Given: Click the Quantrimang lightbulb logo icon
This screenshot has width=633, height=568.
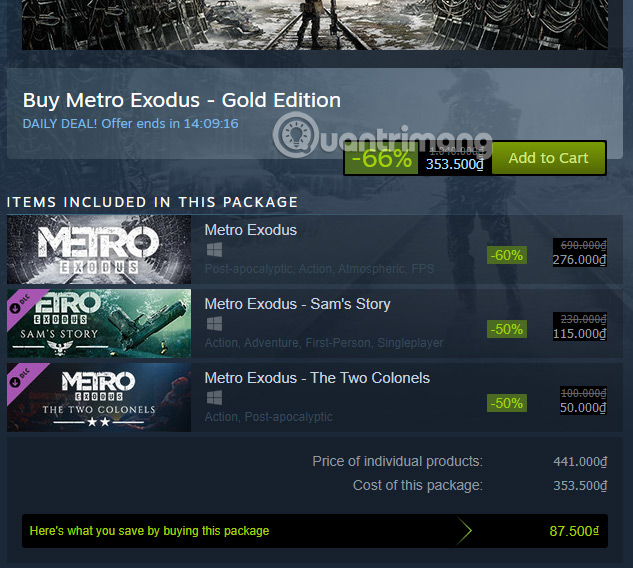Looking at the screenshot, I should pos(294,133).
